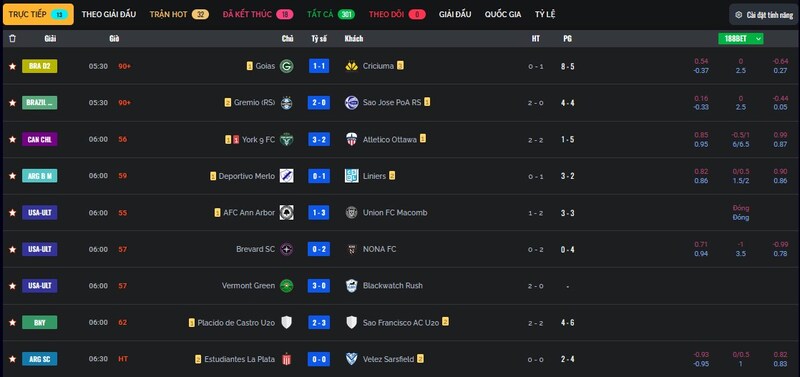Open the QUỐC GIA filter menu

point(503,14)
